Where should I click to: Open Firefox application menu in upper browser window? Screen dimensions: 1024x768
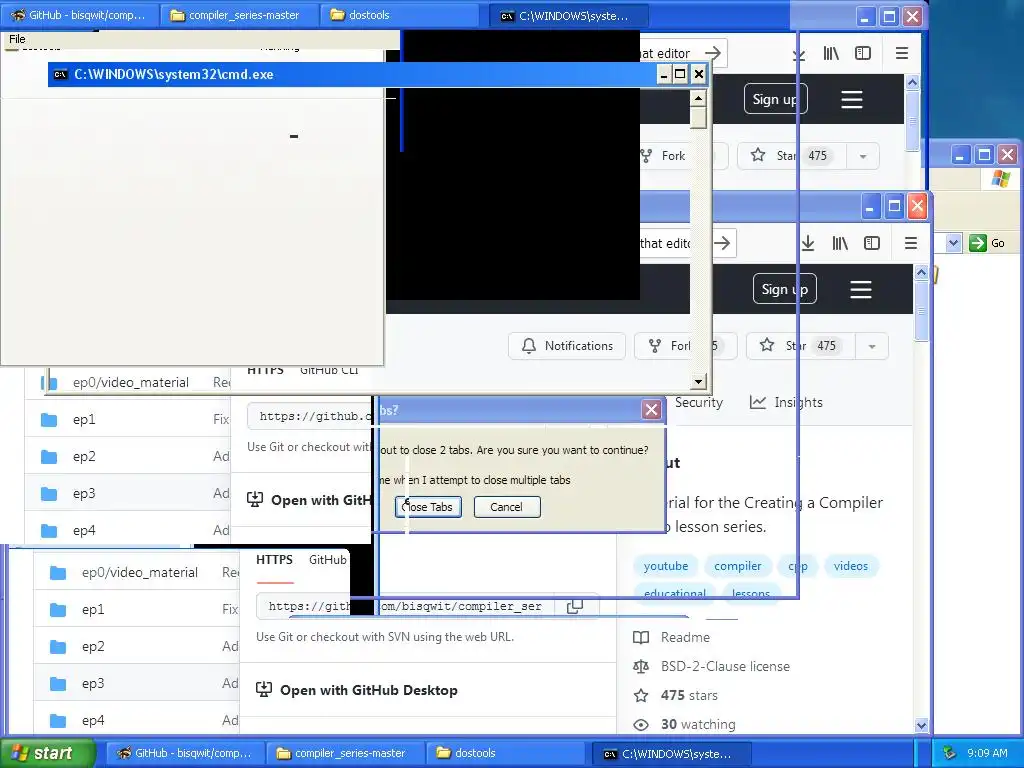[901, 54]
